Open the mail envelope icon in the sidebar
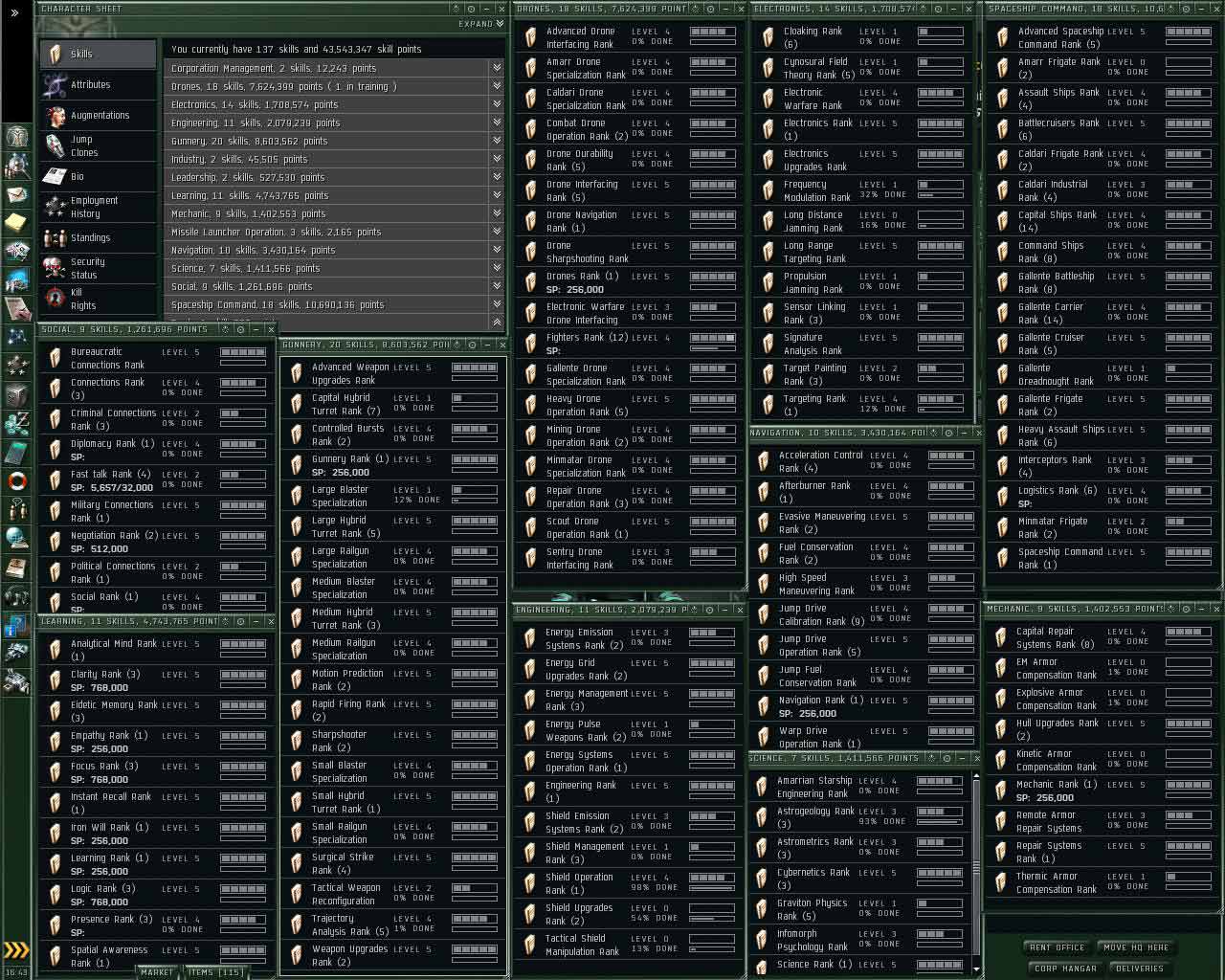This screenshot has width=1225, height=980. (17, 195)
